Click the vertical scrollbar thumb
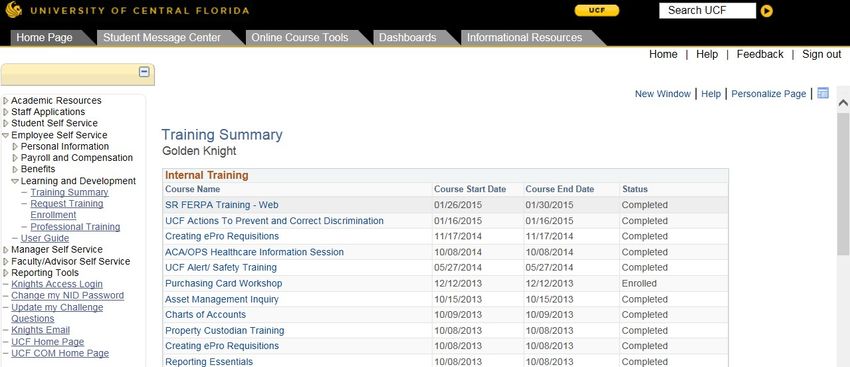 (843, 184)
